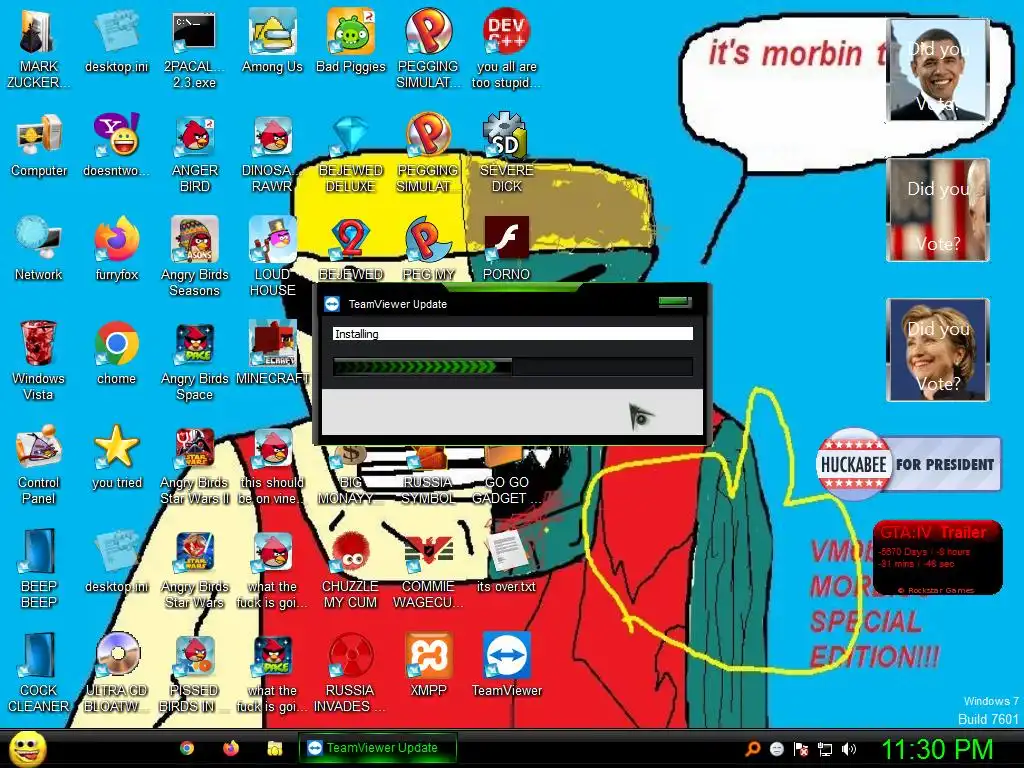Click the smiley face Start button
The width and height of the screenshot is (1024, 768).
click(x=27, y=748)
